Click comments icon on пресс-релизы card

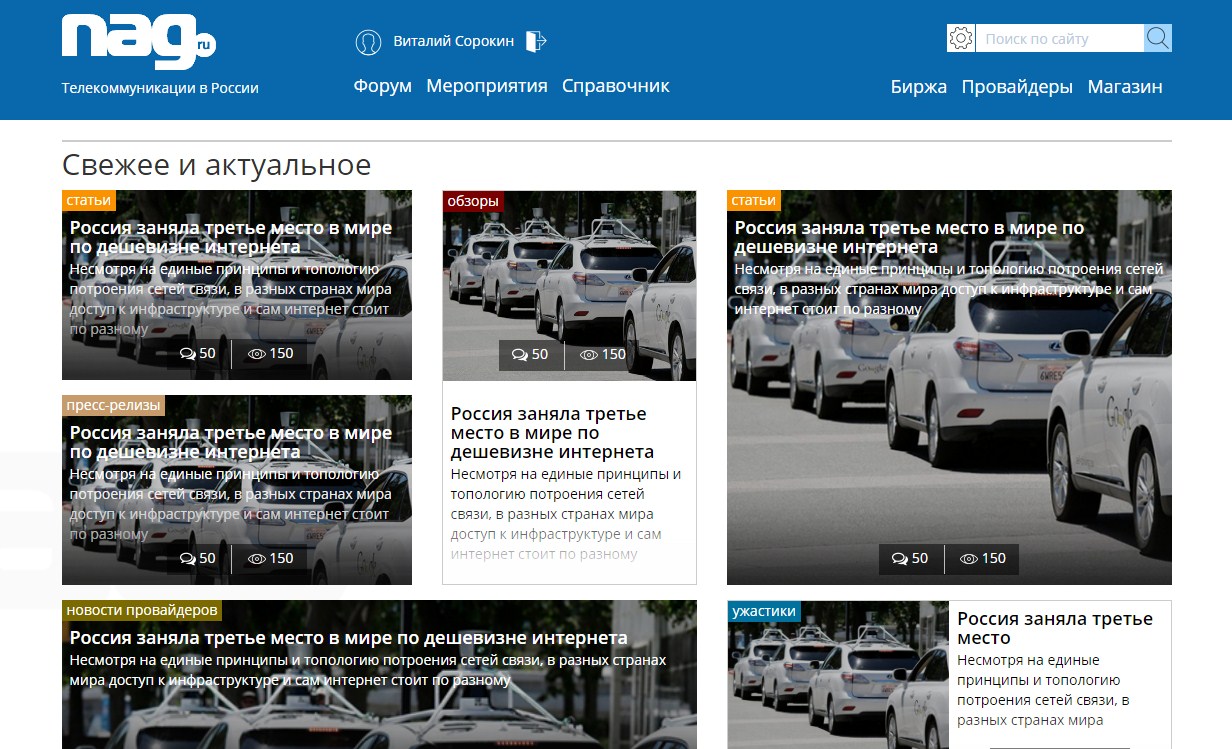188,559
